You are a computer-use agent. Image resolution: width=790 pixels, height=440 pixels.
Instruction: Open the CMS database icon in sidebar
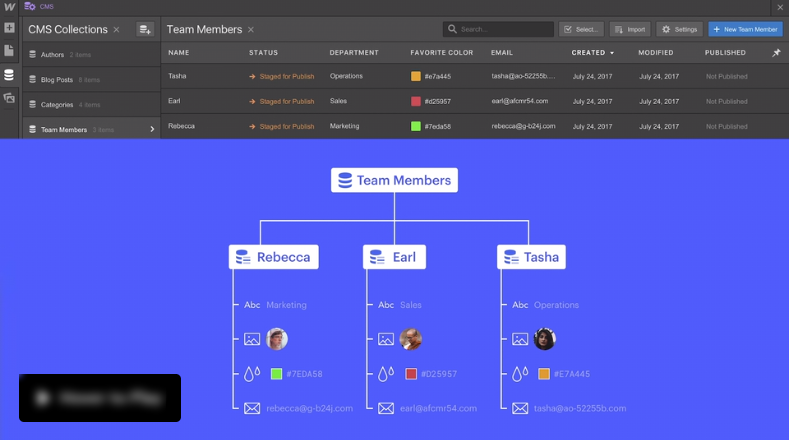coord(9,75)
